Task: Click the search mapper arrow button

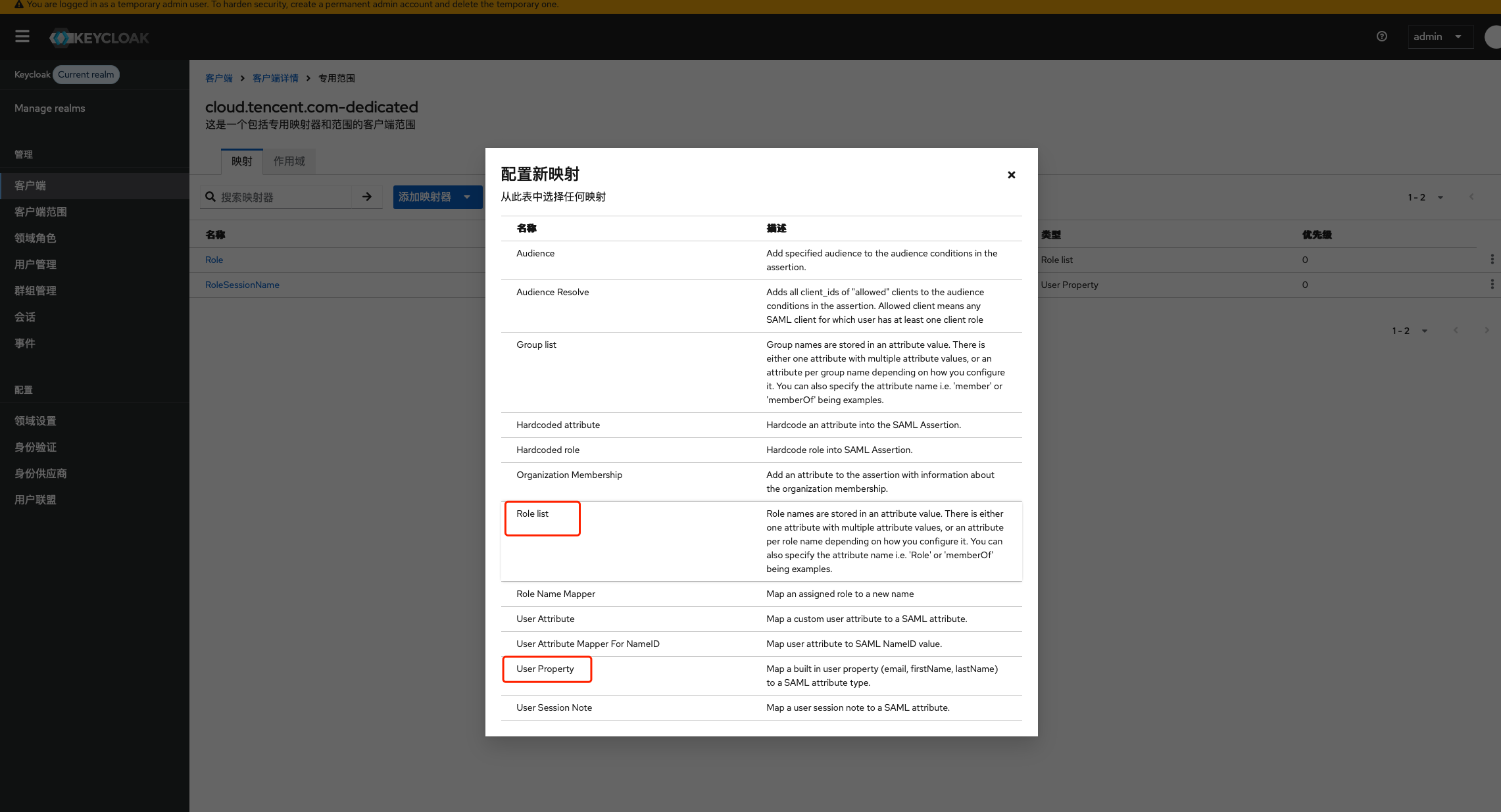Action: click(367, 197)
